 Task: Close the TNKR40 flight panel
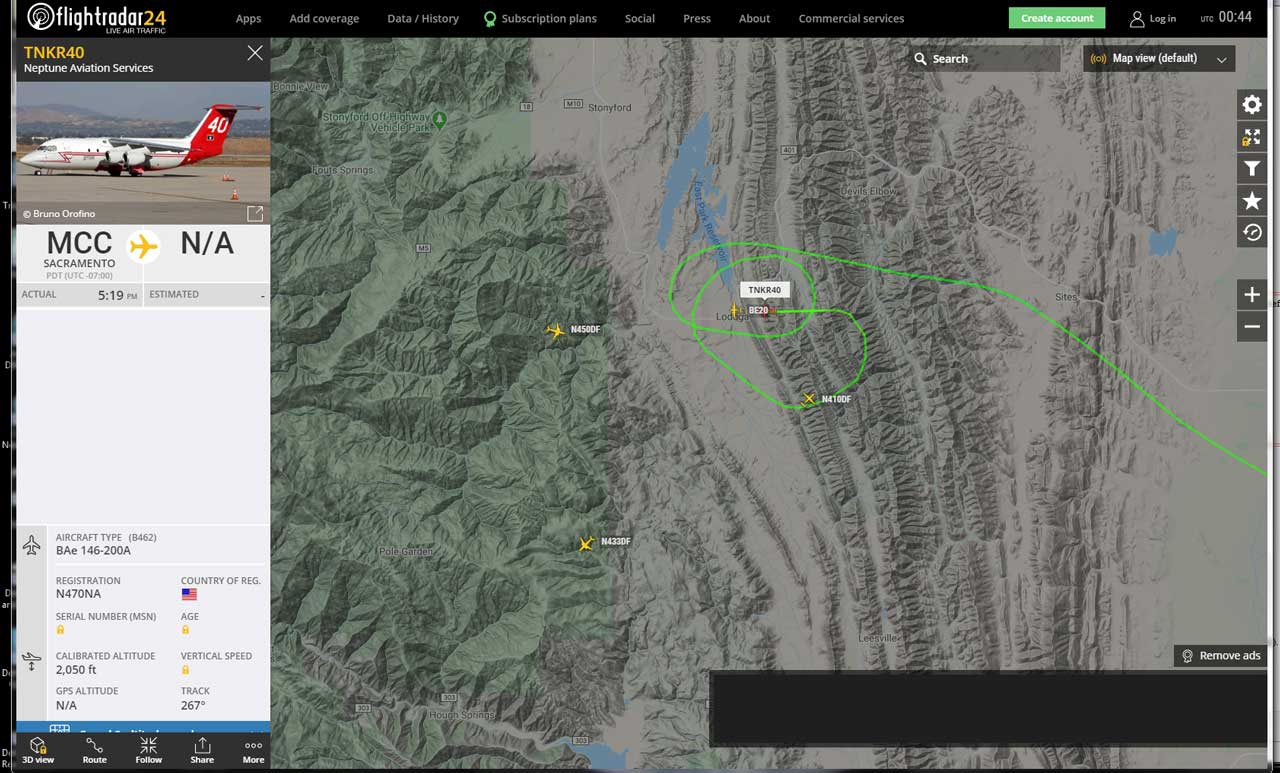coord(255,53)
